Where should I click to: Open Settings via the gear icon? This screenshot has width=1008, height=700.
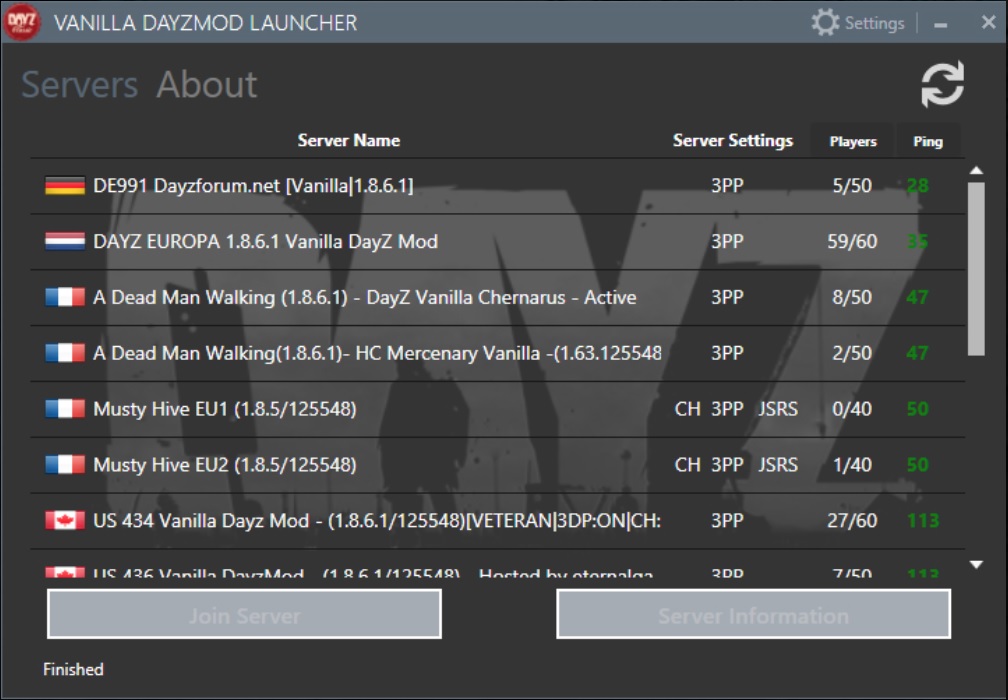tap(825, 22)
